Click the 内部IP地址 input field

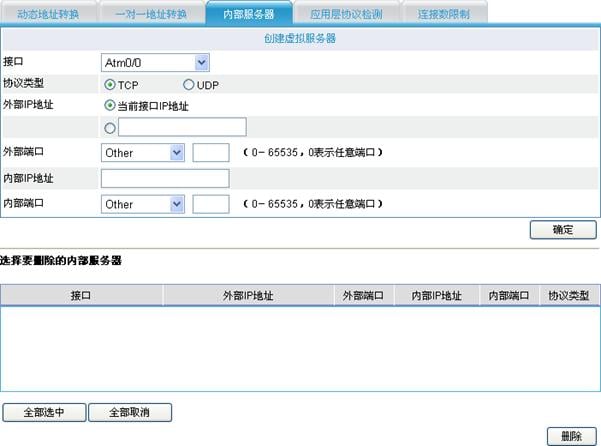click(x=165, y=178)
